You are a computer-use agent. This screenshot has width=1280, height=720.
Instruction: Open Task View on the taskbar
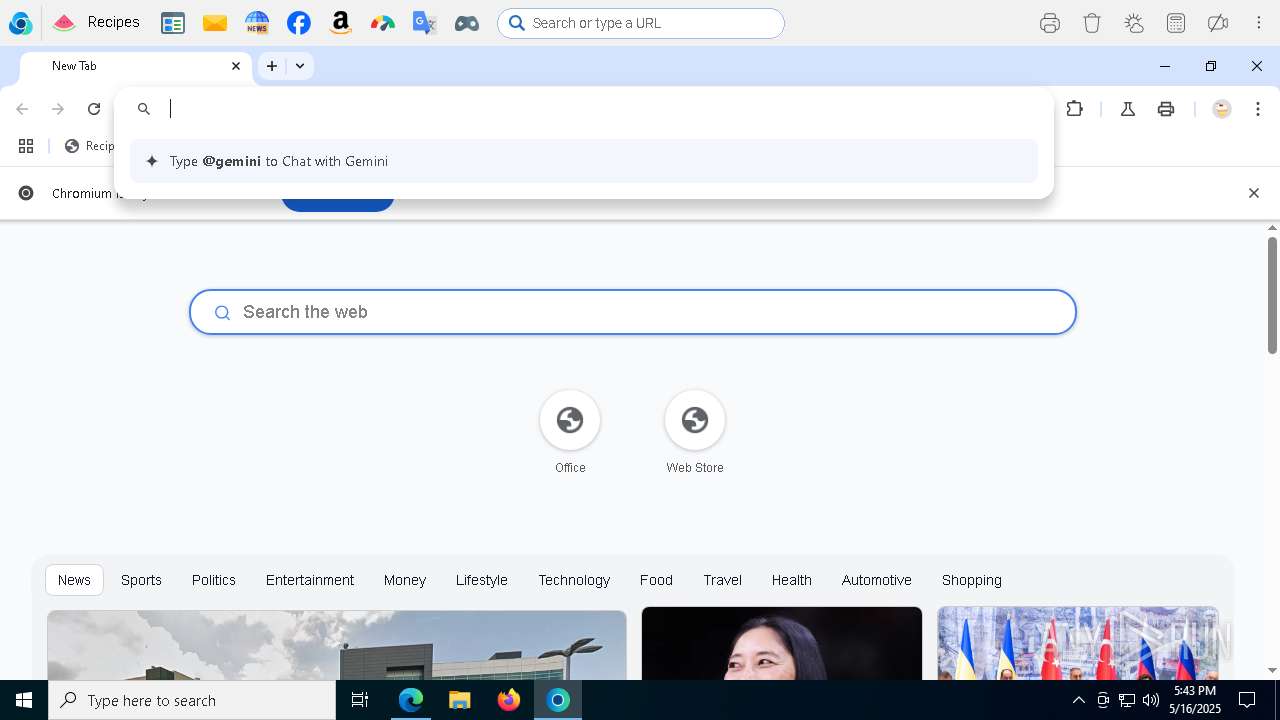coord(360,700)
